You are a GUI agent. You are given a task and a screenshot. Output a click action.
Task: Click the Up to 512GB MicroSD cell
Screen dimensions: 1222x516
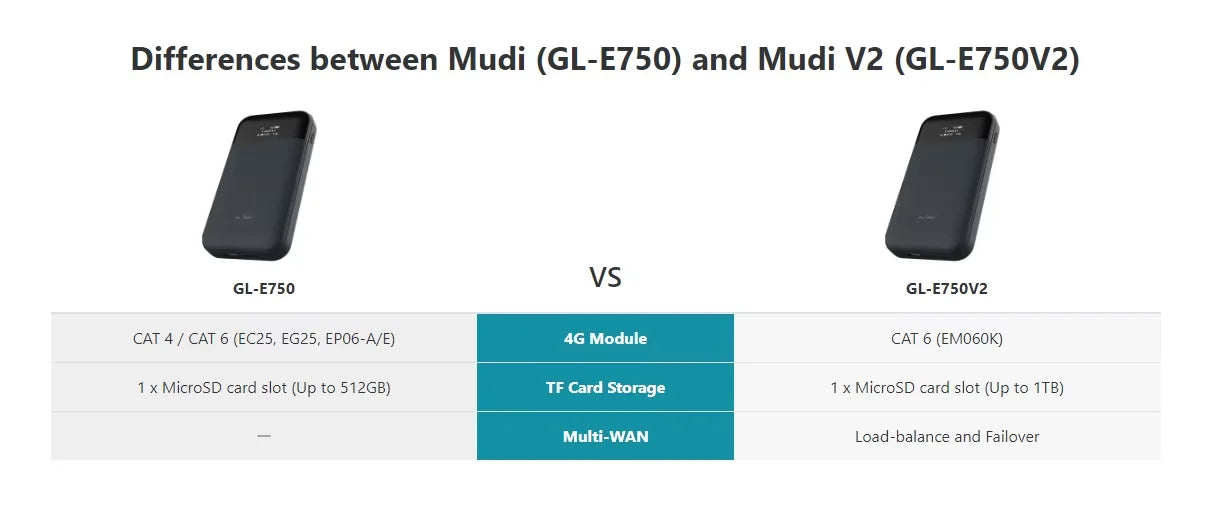[x=264, y=387]
